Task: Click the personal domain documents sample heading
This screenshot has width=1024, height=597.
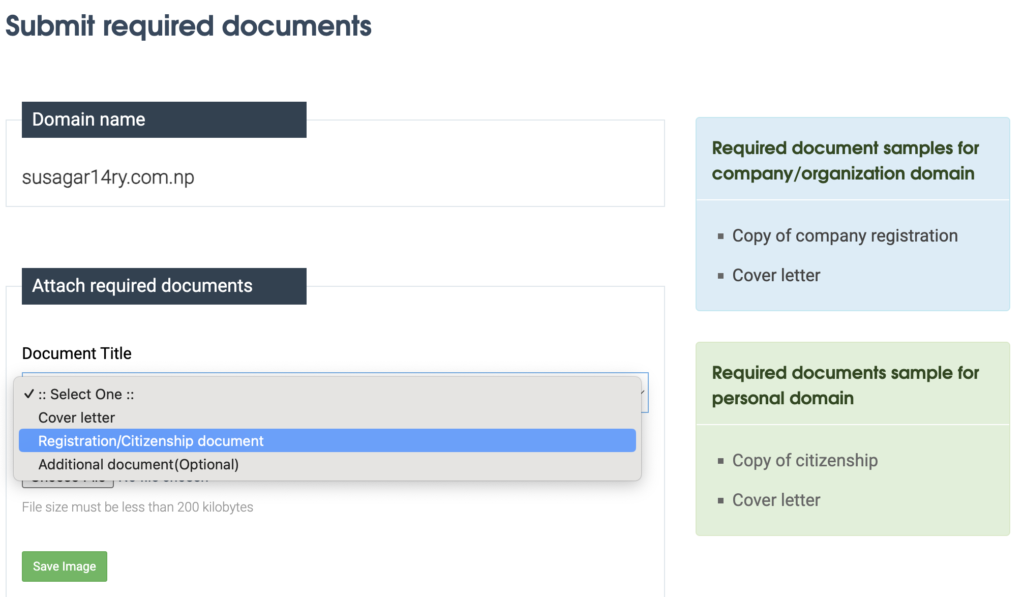Action: [x=847, y=385]
